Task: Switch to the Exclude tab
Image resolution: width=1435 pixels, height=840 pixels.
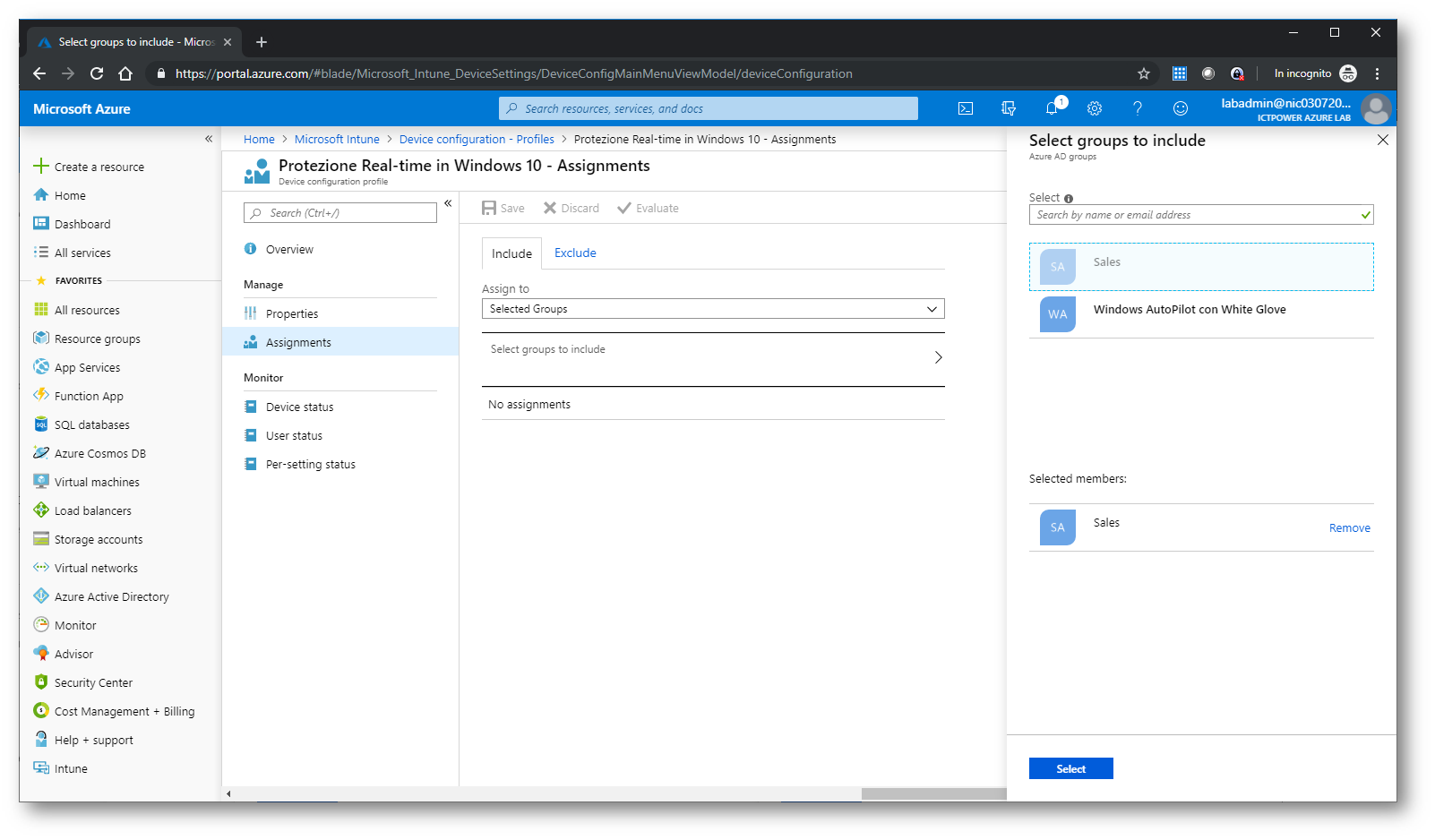Action: [575, 253]
